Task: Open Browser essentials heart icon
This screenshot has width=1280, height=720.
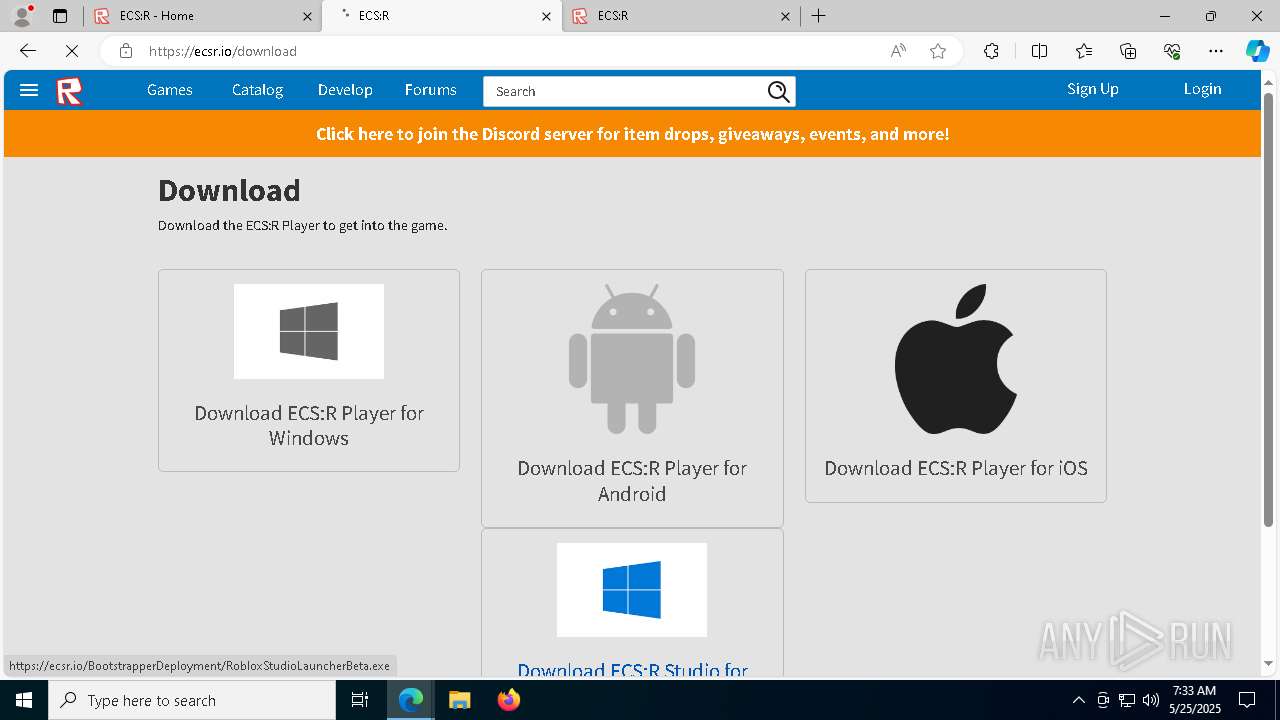Action: (x=1172, y=51)
